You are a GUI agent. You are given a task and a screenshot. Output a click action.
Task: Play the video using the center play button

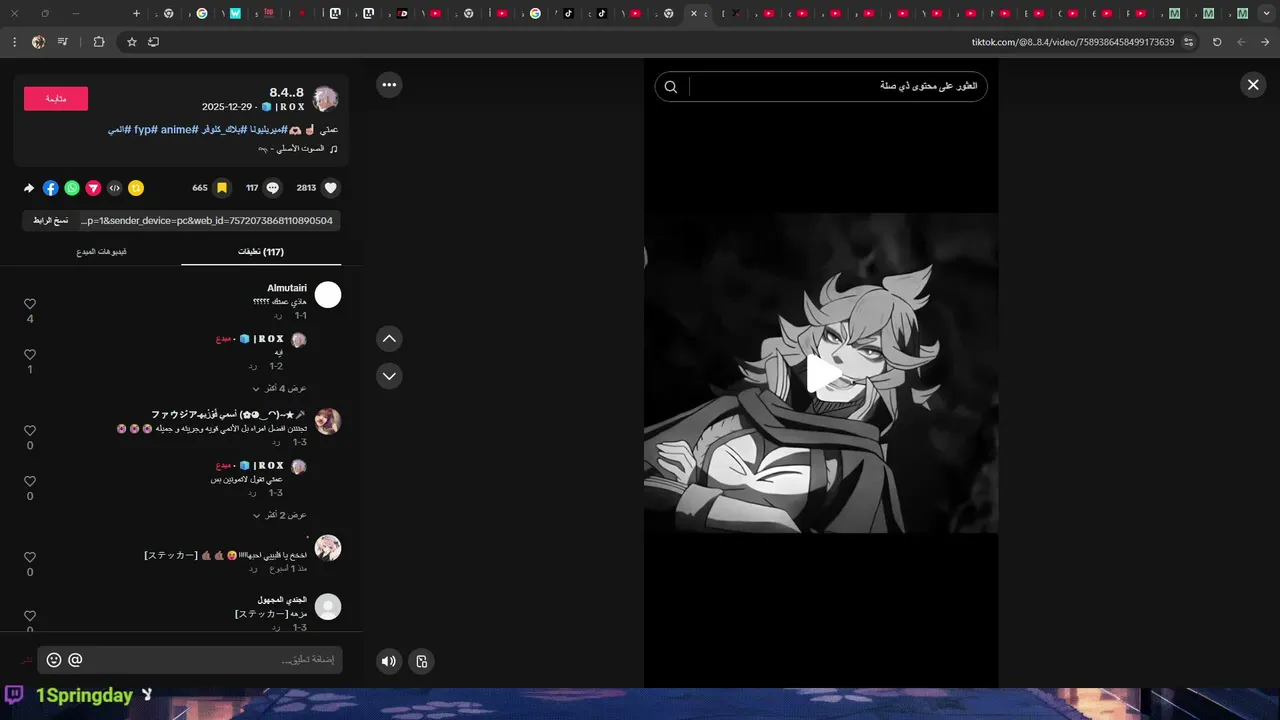pyautogui.click(x=822, y=374)
